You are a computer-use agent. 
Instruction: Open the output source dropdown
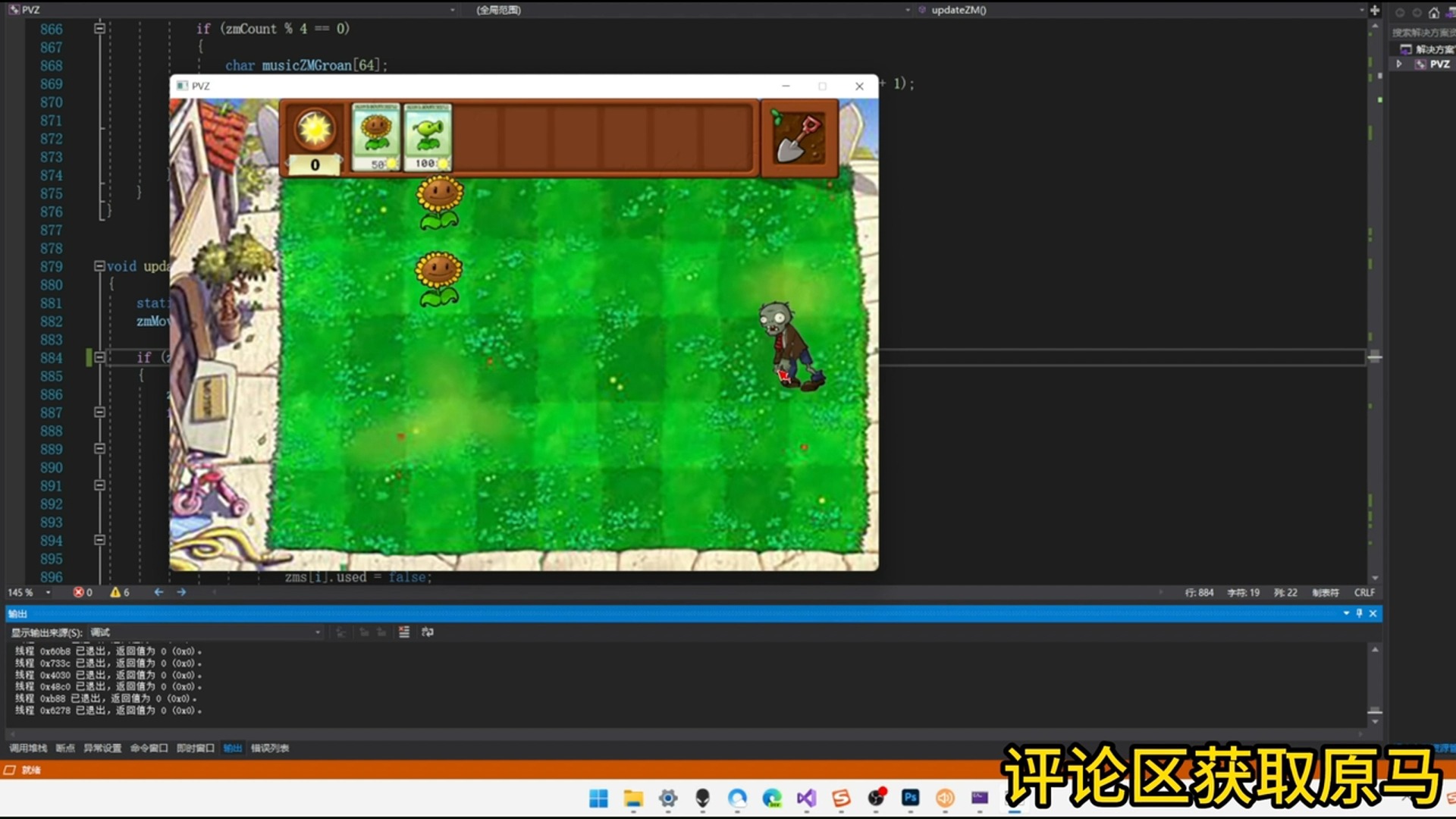point(318,632)
